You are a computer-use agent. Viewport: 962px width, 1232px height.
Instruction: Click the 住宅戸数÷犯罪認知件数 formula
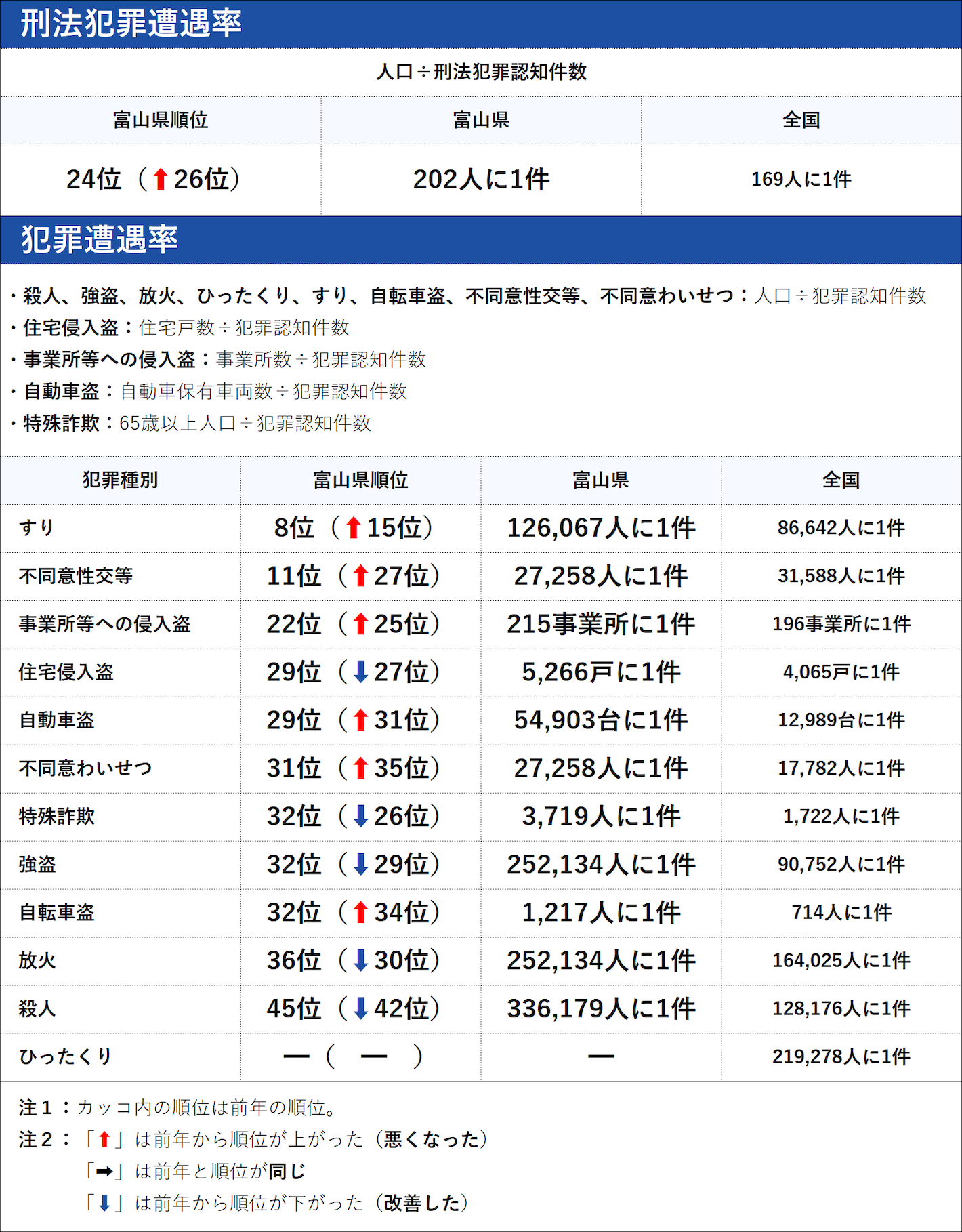click(x=244, y=328)
